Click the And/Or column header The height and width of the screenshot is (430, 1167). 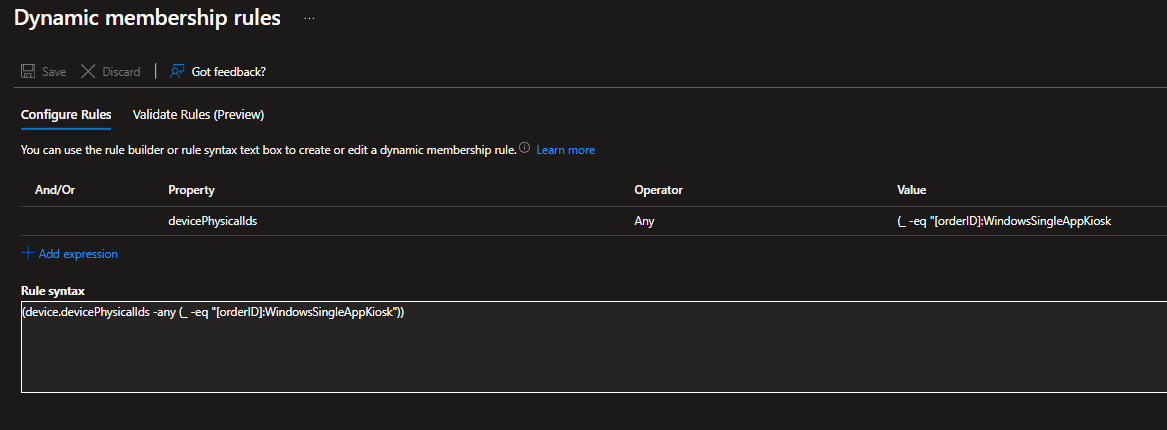tap(56, 190)
